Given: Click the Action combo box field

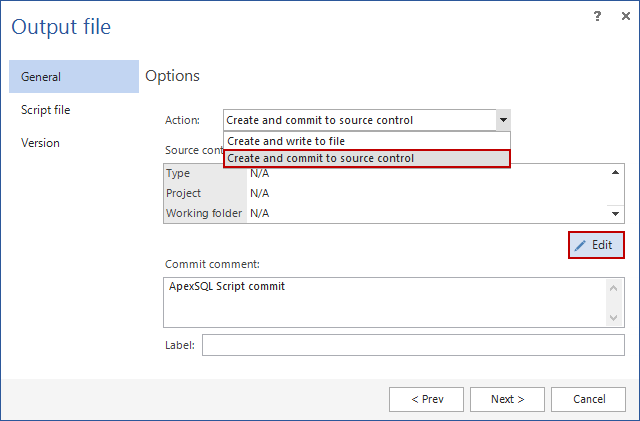Looking at the screenshot, I should (359, 120).
